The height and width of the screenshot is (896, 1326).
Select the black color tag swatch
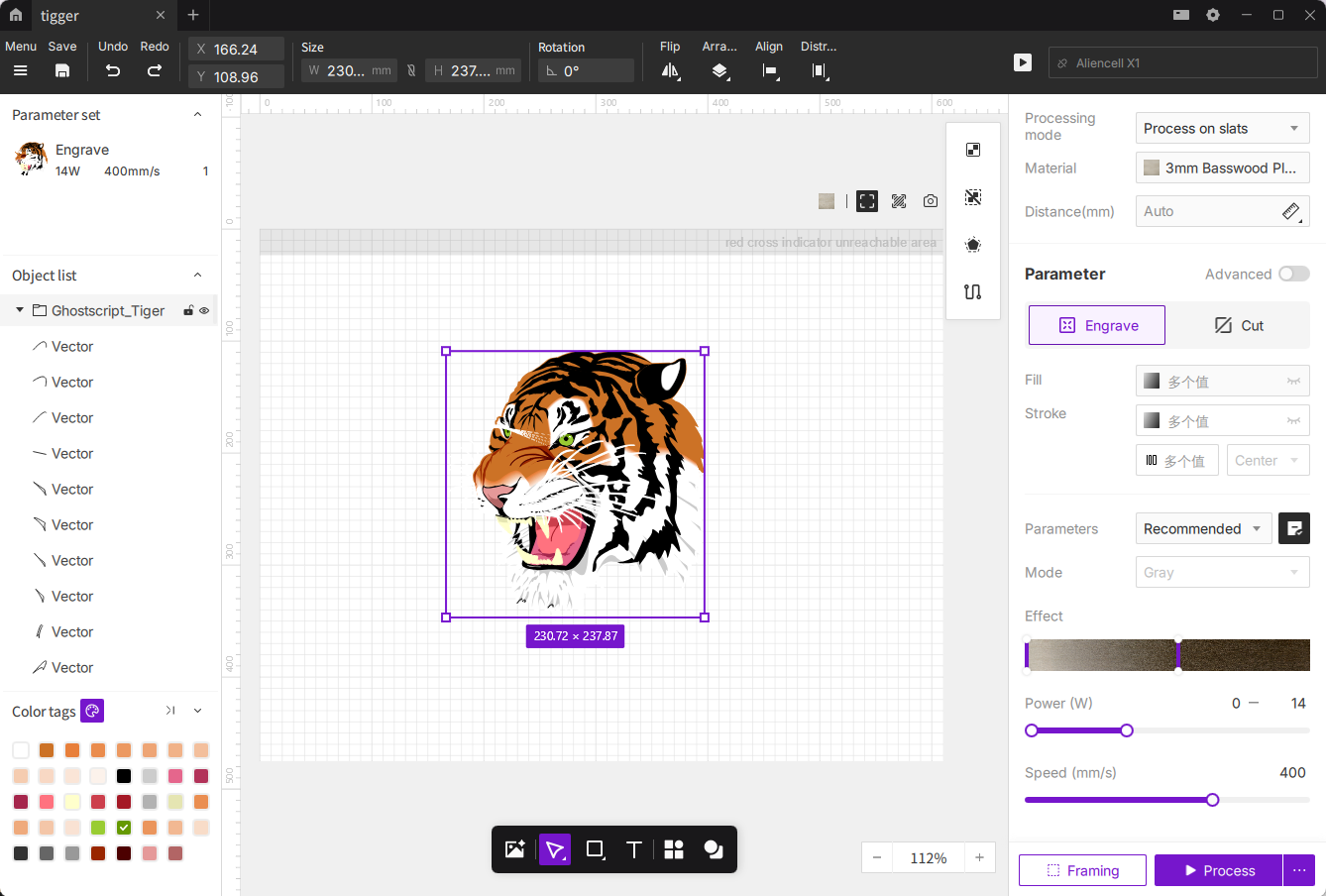click(124, 776)
